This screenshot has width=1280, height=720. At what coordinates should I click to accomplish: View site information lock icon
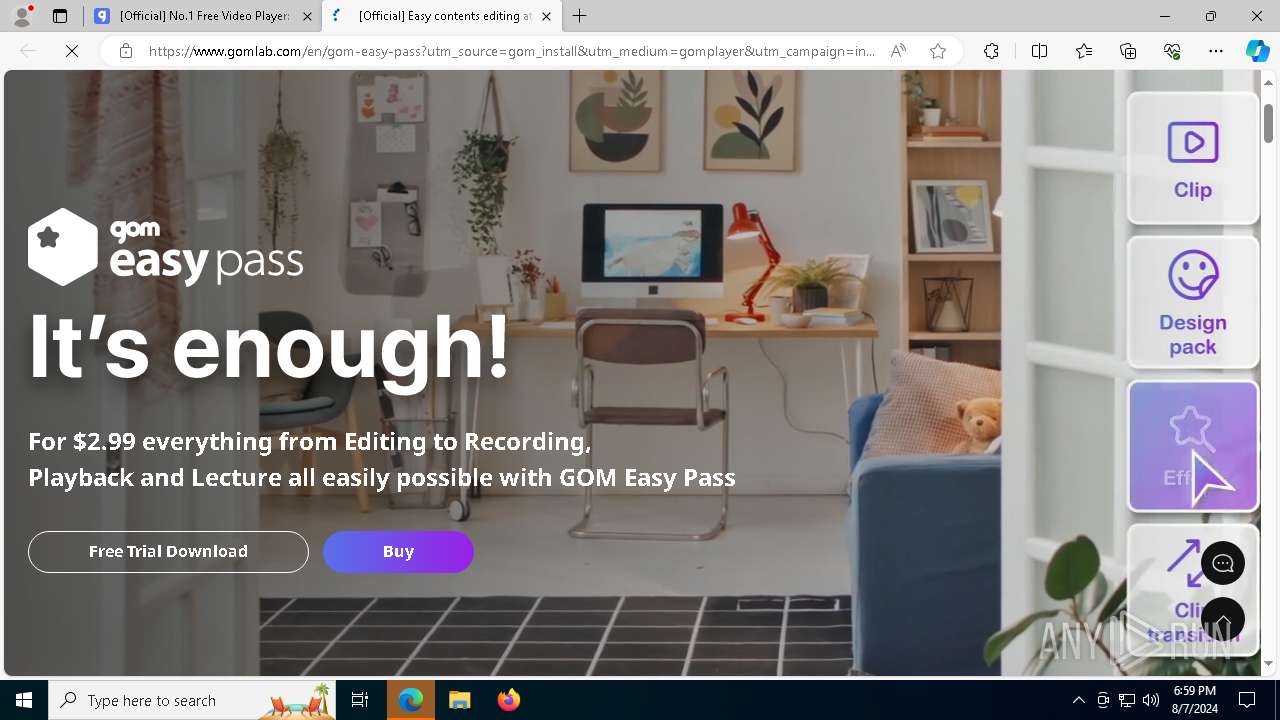[126, 51]
